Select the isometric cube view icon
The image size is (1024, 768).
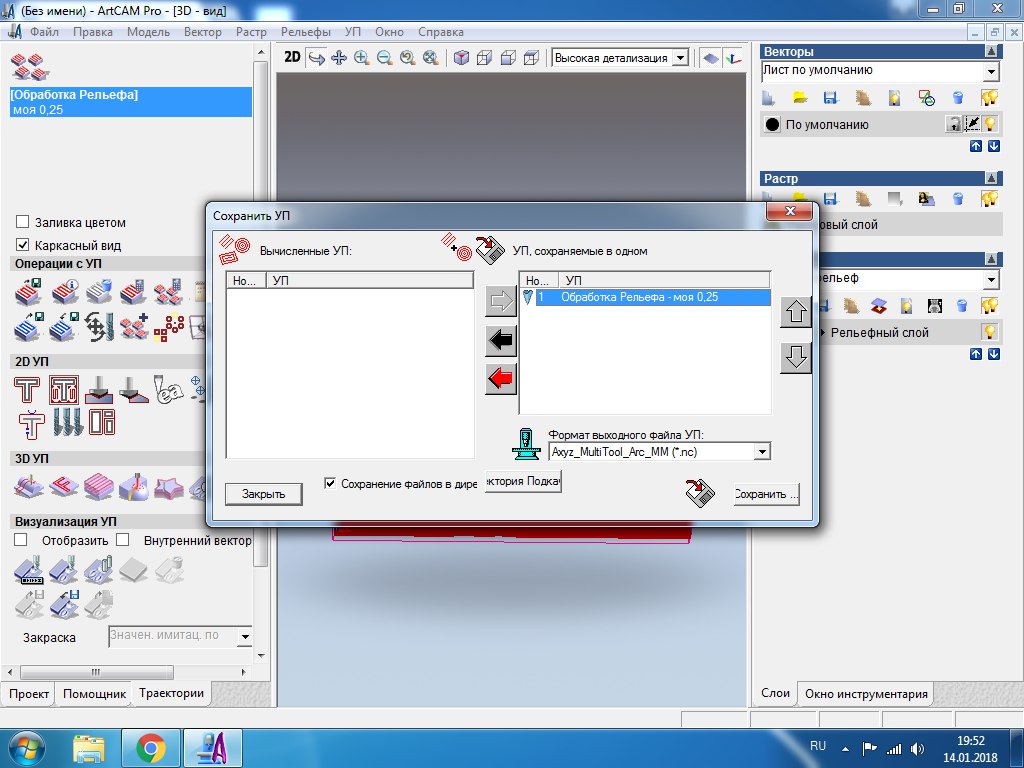462,58
